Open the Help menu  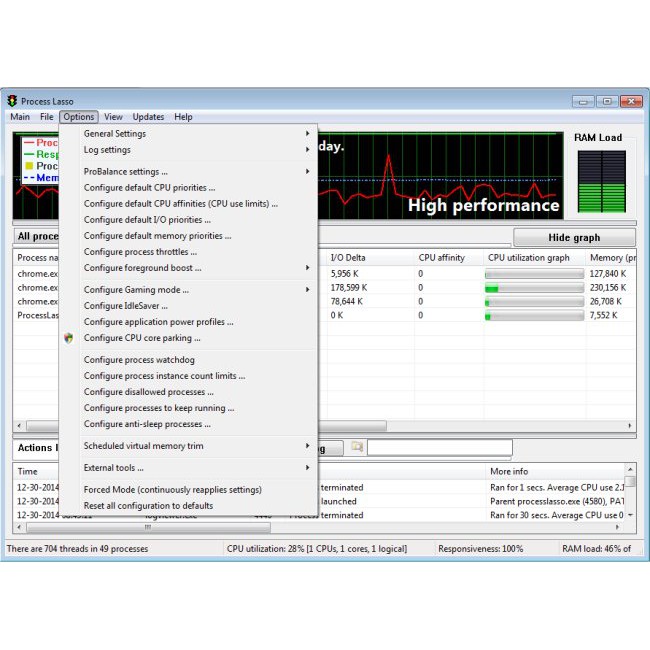(x=183, y=117)
